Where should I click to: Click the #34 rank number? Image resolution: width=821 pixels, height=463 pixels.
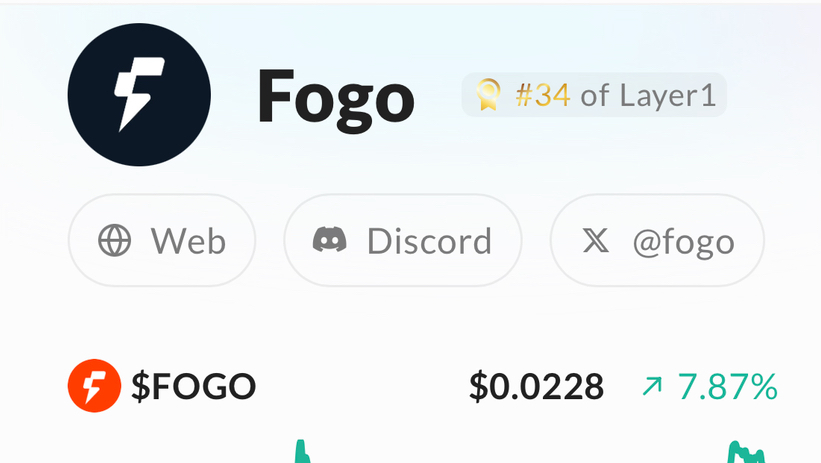point(543,95)
